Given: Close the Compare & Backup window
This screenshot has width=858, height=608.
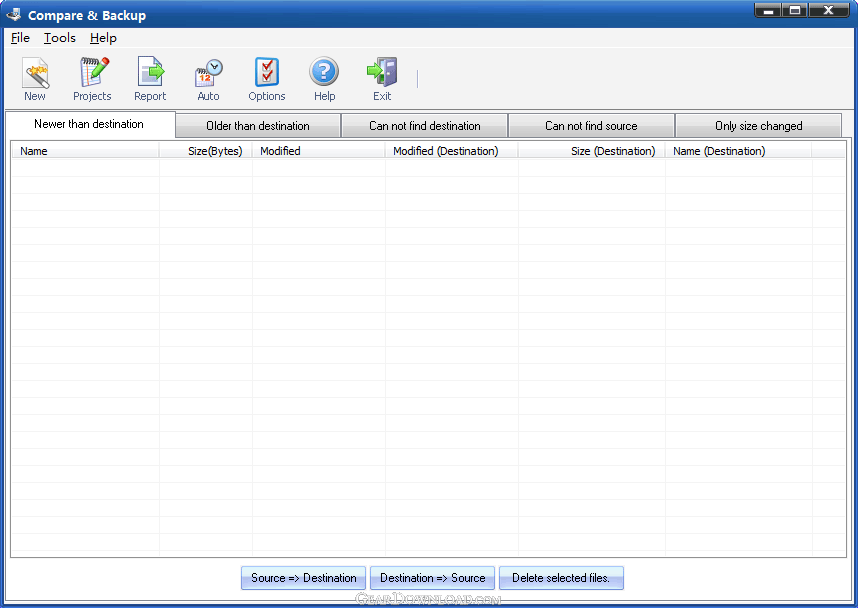Looking at the screenshot, I should click(828, 10).
